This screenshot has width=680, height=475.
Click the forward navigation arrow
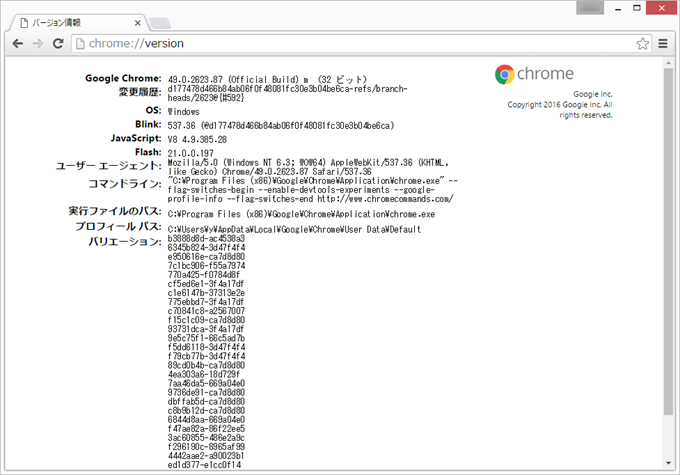(x=38, y=43)
